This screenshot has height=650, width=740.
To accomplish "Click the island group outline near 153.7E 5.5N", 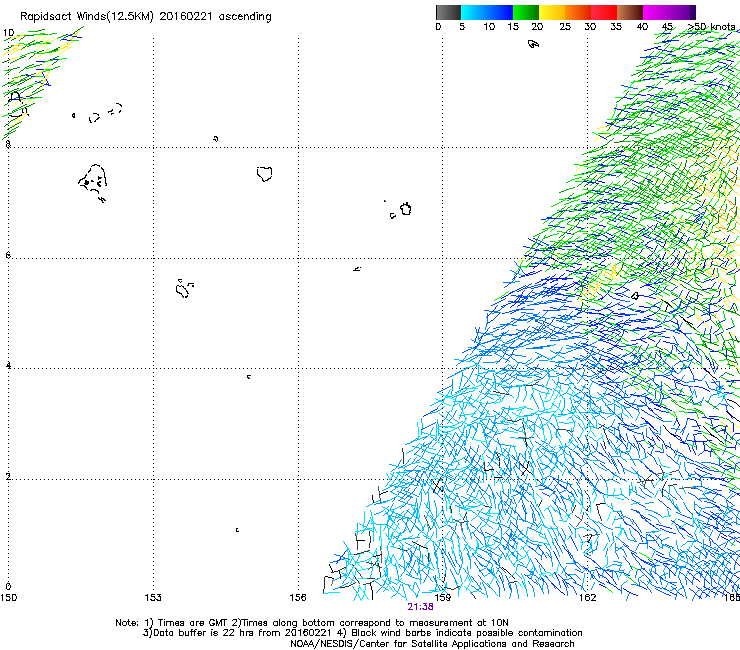I will pos(184,288).
